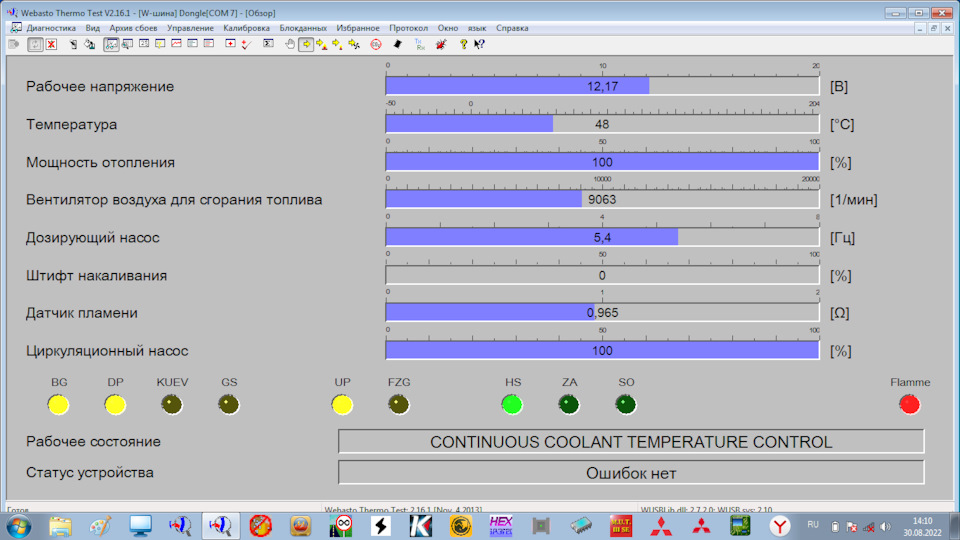
Task: Click the [1/мин] unit label
Action: (x=853, y=200)
